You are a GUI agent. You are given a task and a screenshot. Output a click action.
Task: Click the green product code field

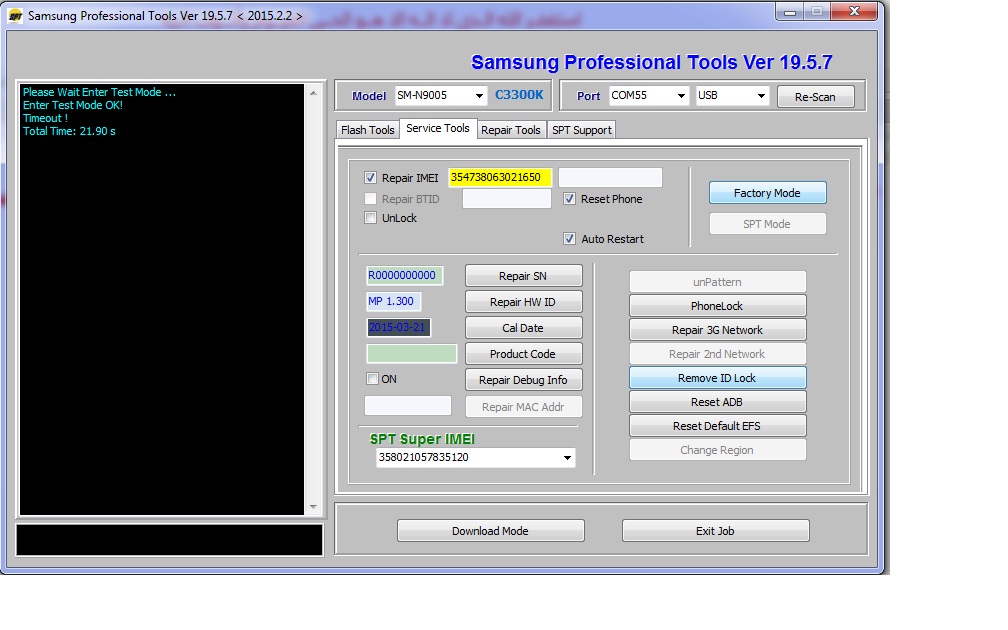point(411,354)
